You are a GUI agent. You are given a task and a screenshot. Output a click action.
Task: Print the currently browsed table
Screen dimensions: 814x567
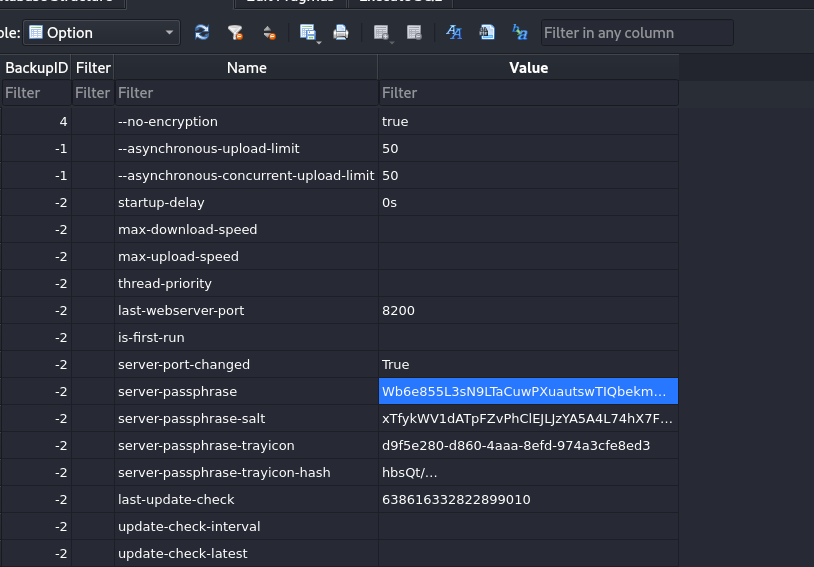point(341,33)
